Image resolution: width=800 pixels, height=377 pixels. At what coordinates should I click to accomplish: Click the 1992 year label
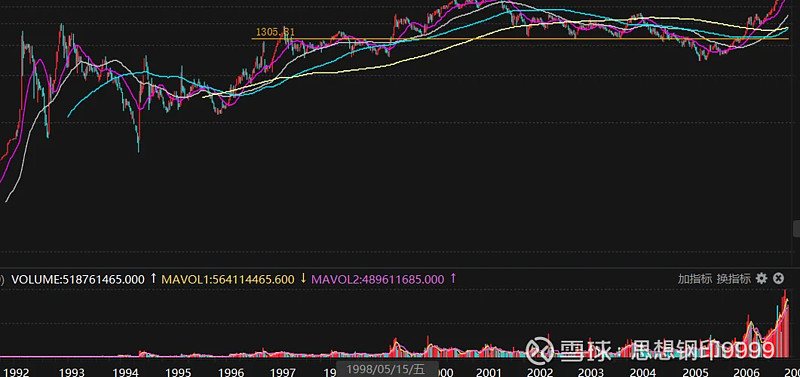(16, 371)
